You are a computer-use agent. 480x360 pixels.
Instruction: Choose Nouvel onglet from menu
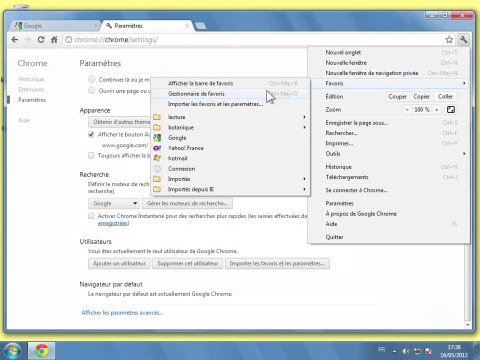click(388, 52)
